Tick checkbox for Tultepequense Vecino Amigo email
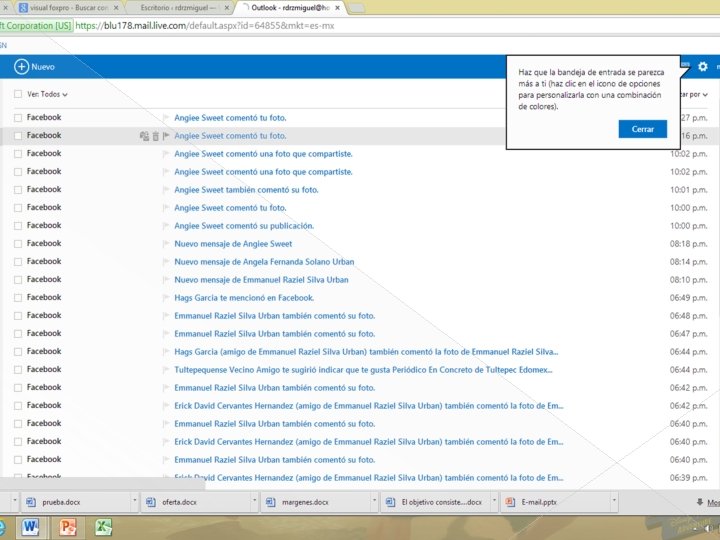Image resolution: width=720 pixels, height=540 pixels. [18, 370]
